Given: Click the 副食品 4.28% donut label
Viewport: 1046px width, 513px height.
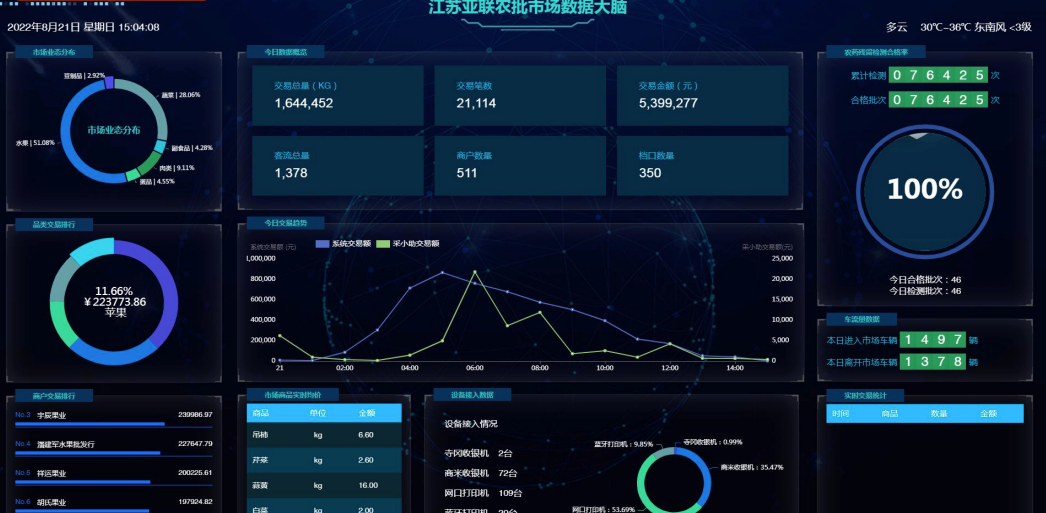Looking at the screenshot, I should point(191,148).
